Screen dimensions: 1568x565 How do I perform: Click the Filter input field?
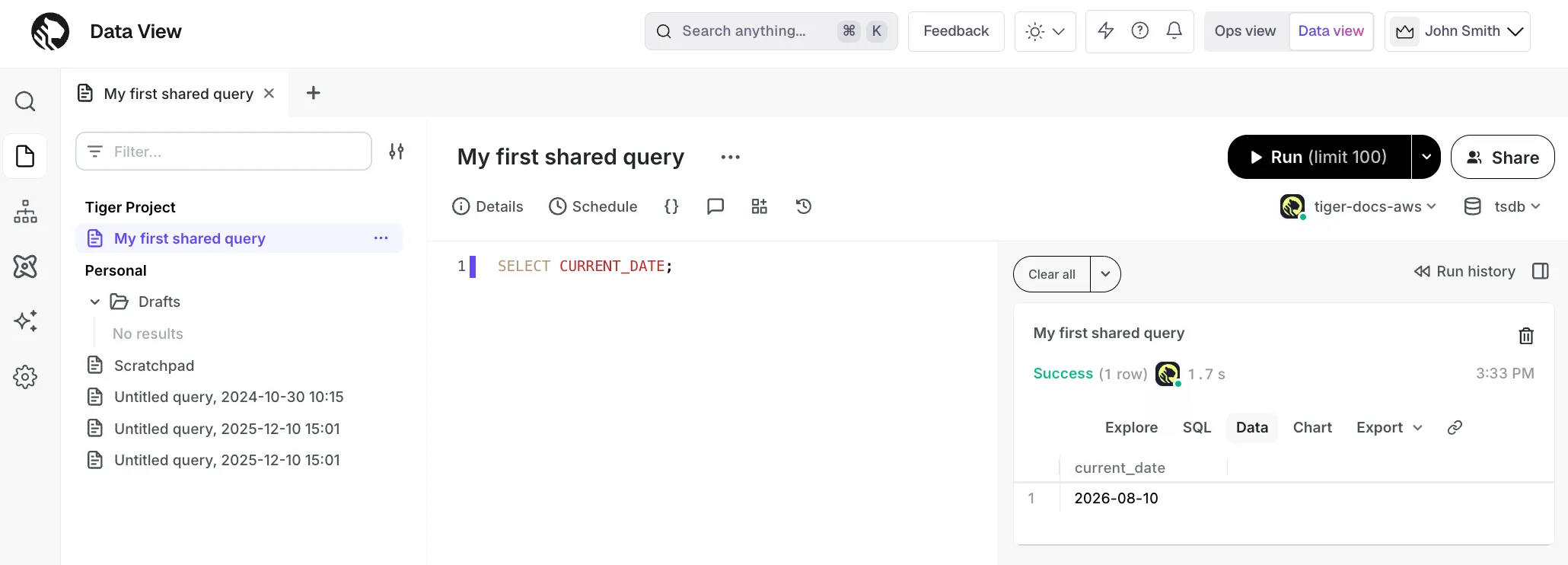pos(224,151)
